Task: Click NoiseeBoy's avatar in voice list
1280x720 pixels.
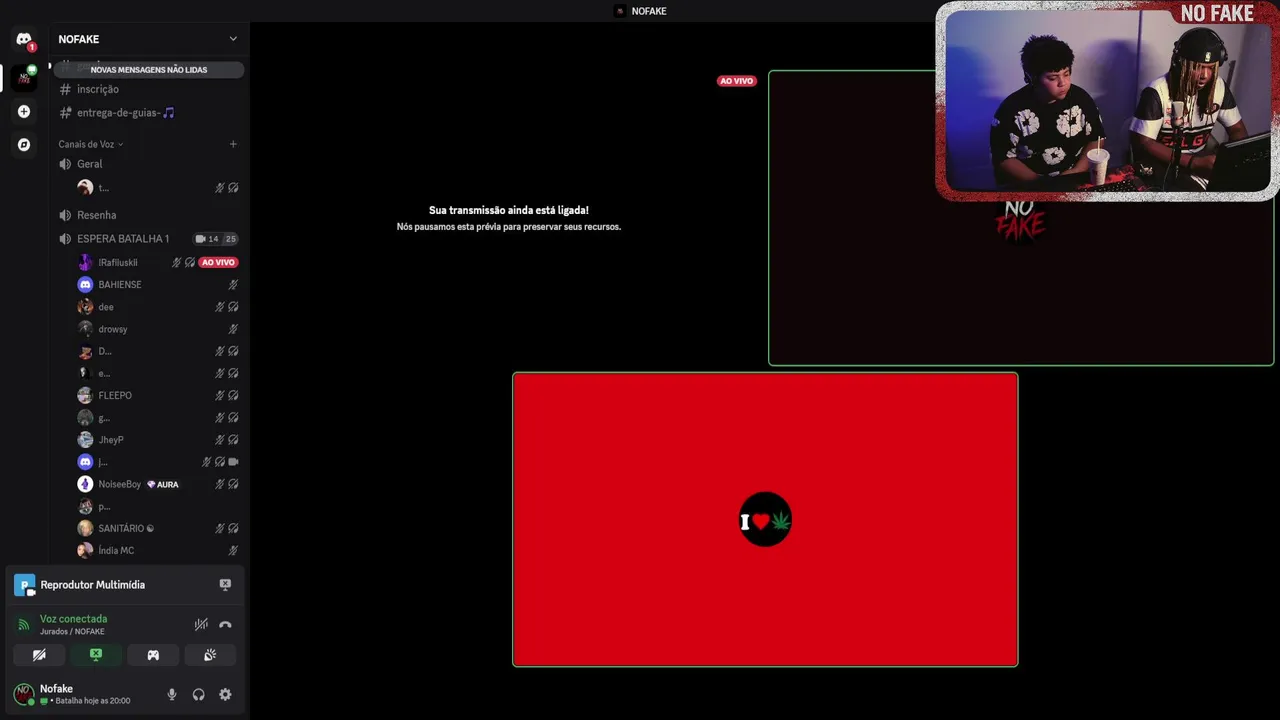Action: (85, 484)
